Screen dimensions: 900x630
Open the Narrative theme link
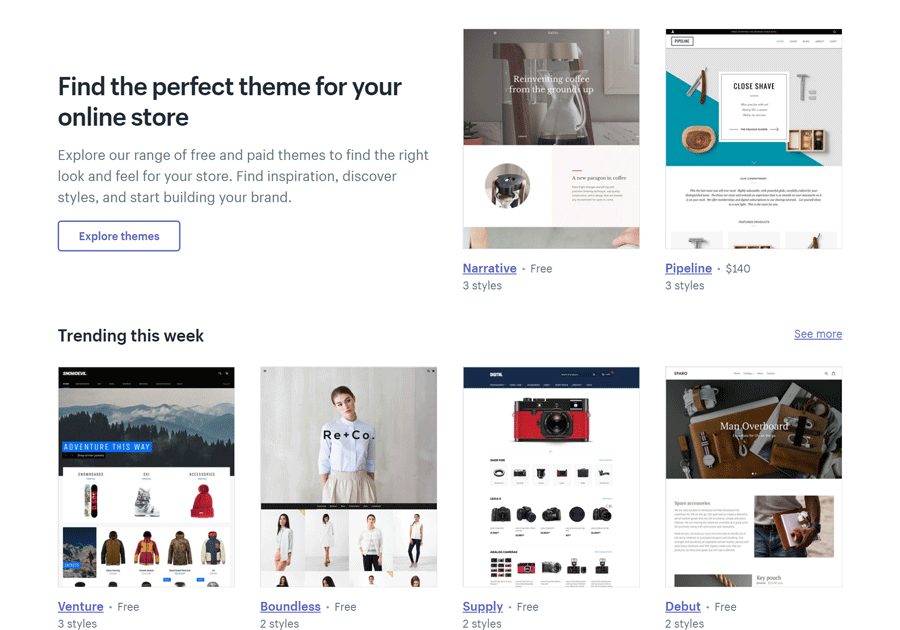(x=490, y=268)
